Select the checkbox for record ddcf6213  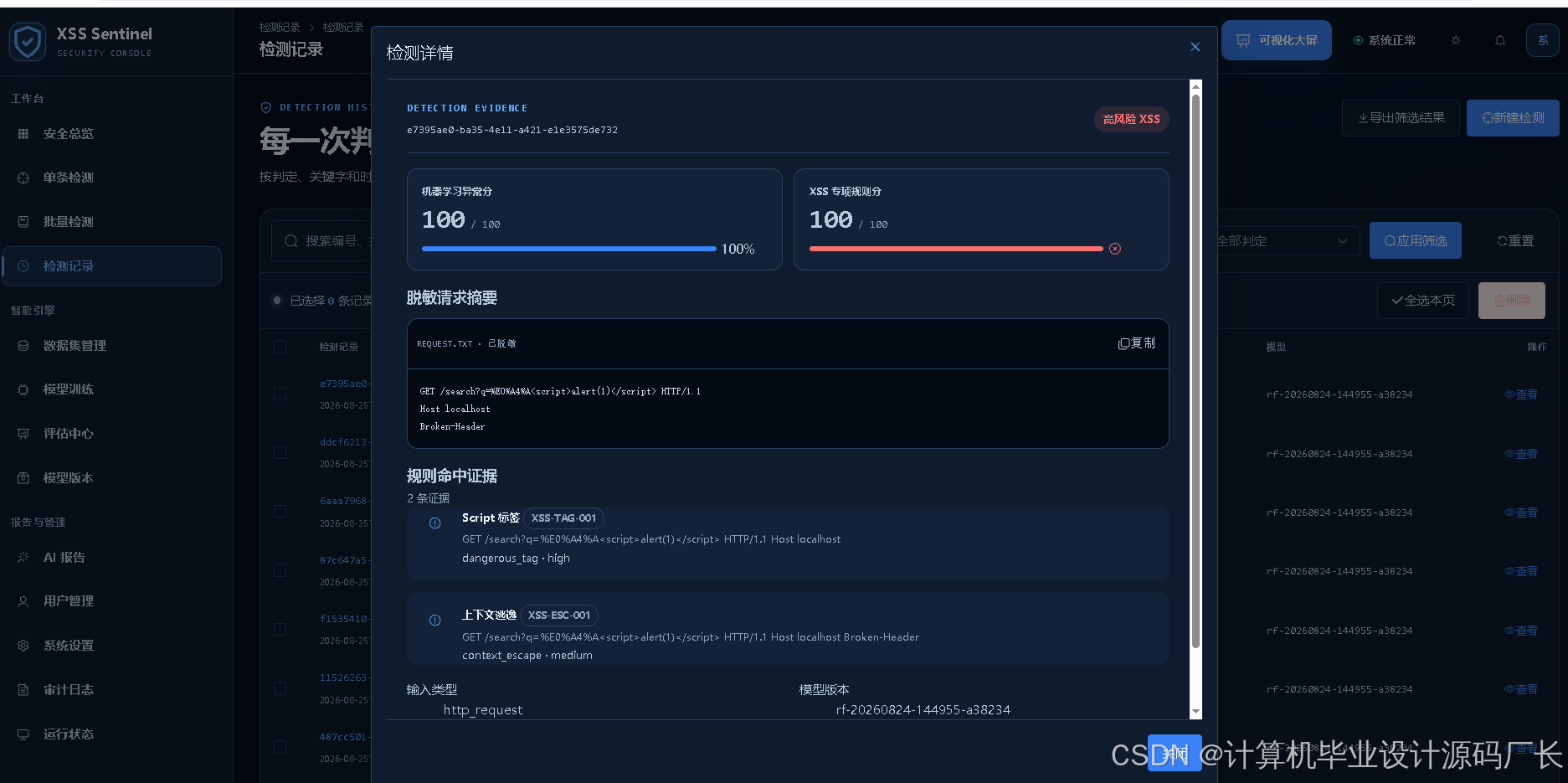point(280,453)
